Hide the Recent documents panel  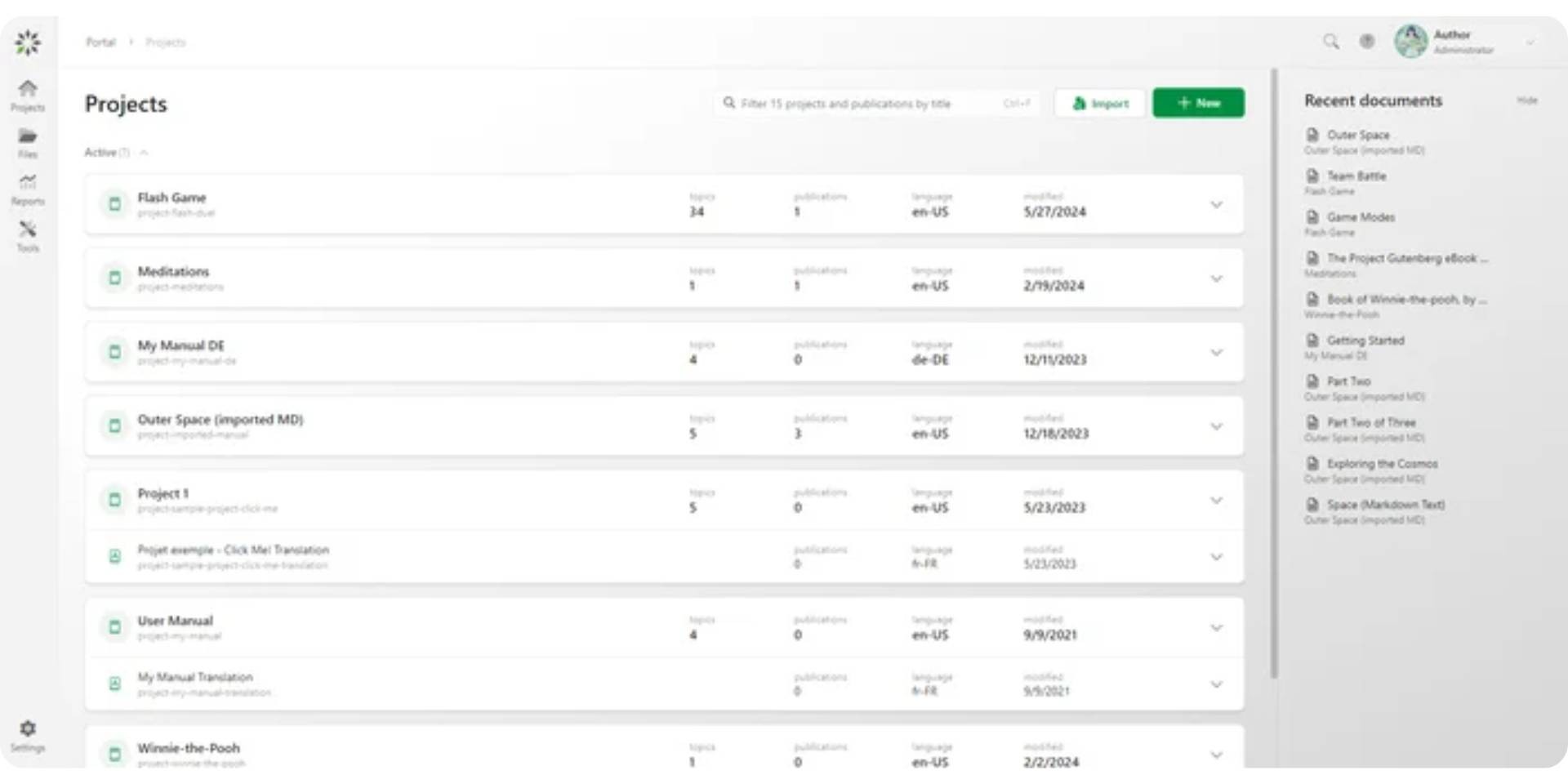(1528, 100)
